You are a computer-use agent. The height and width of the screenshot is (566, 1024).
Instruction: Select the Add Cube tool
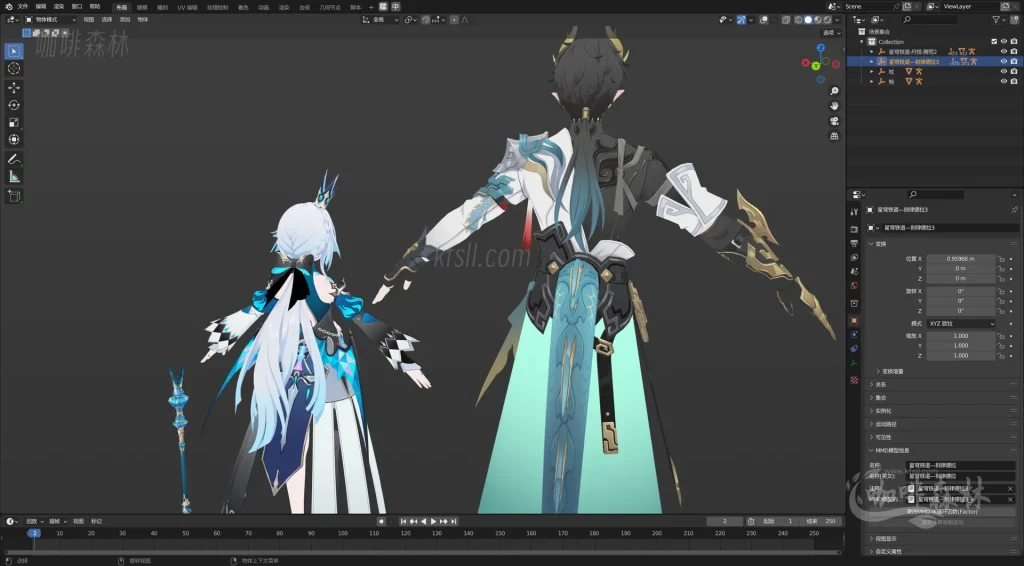pyautogui.click(x=14, y=196)
